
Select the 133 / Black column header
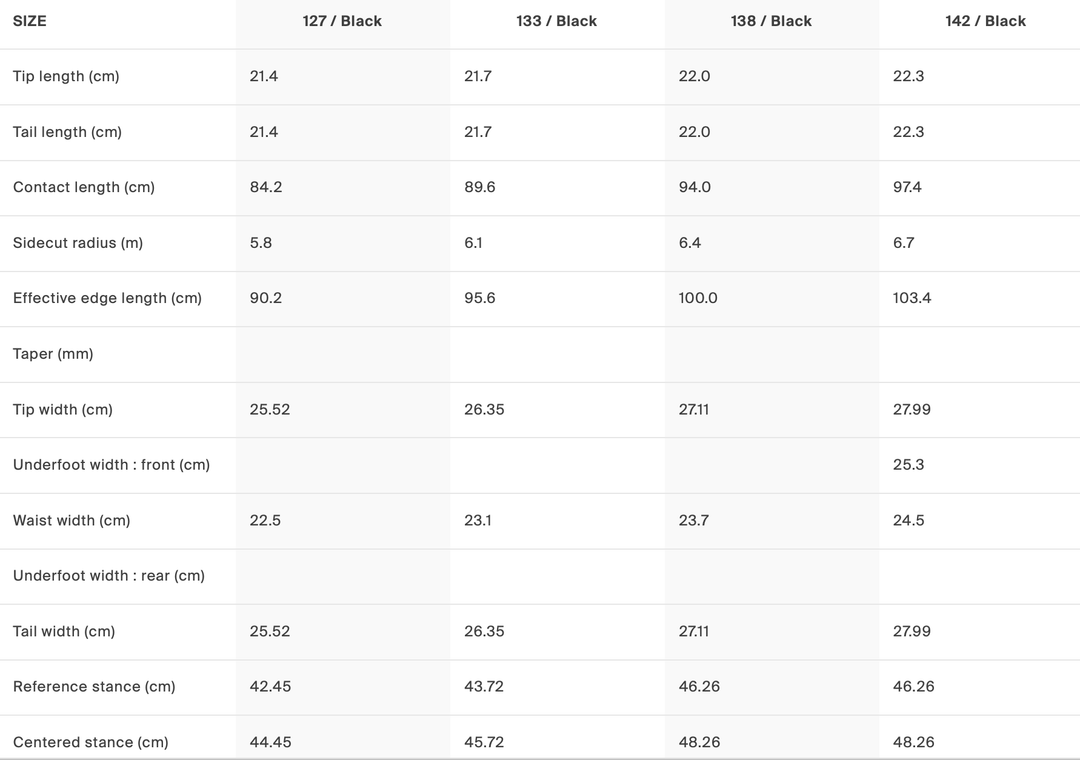pos(556,21)
